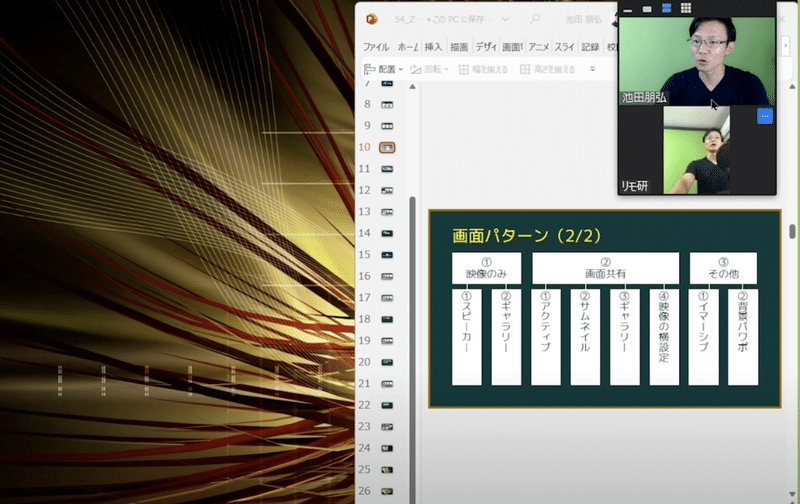This screenshot has height=504, width=800.
Task: Select slide 20 thumbnail
Action: [x=387, y=362]
